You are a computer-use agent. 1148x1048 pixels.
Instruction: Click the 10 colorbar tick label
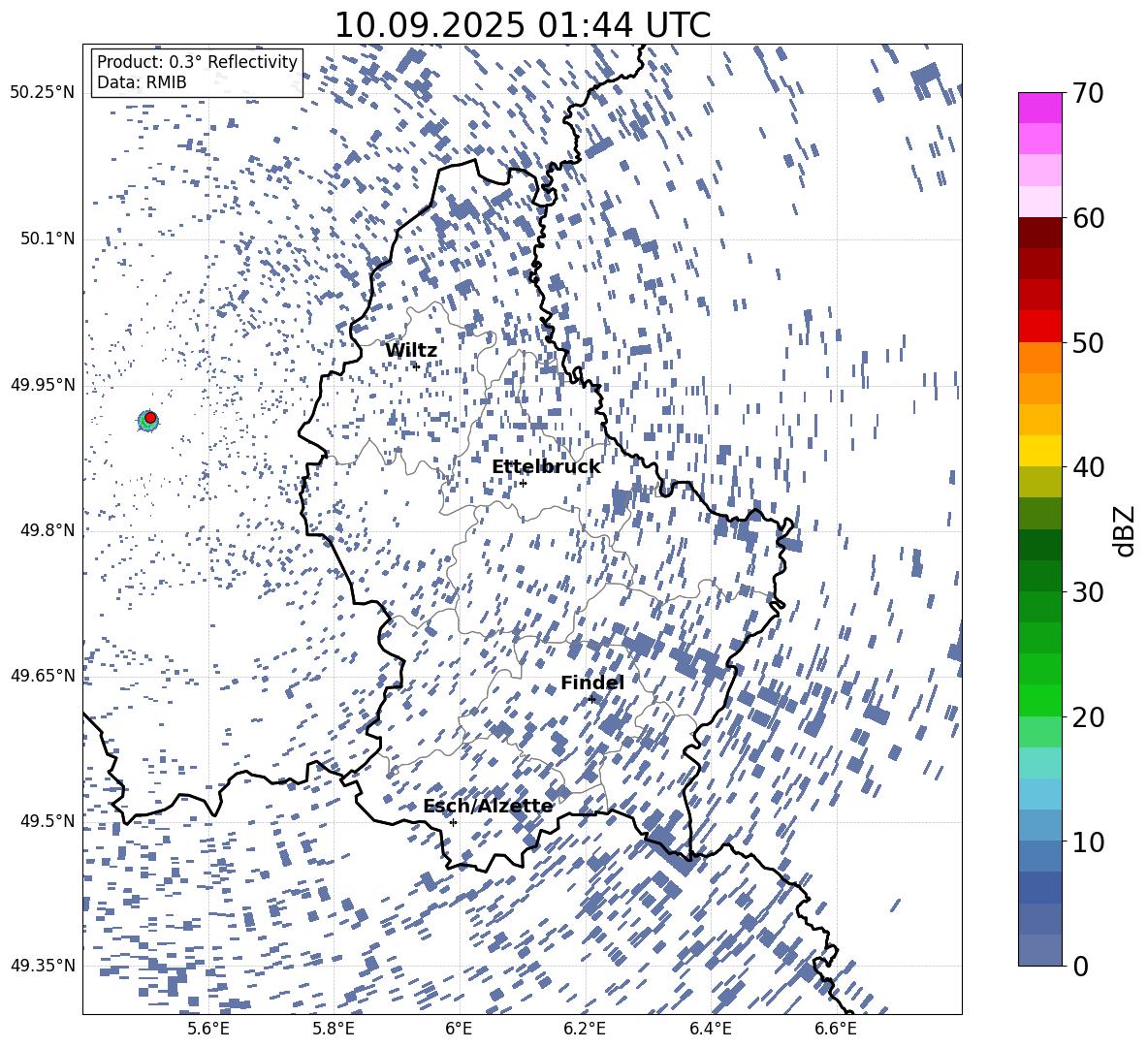pos(1088,842)
